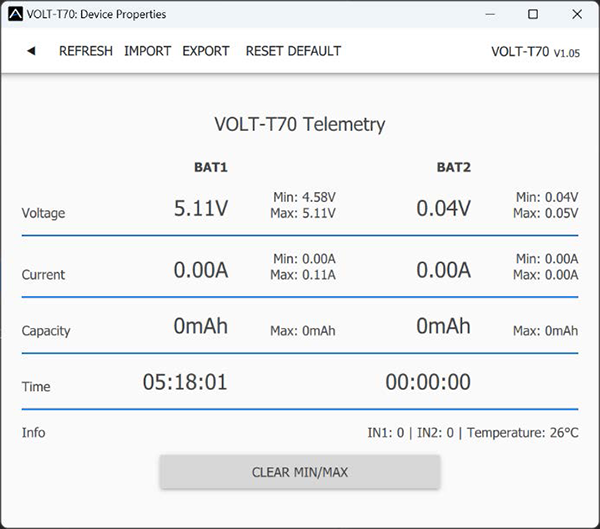Screen dimensions: 600x529
Task: Click the Time row label
Action: click(x=36, y=387)
